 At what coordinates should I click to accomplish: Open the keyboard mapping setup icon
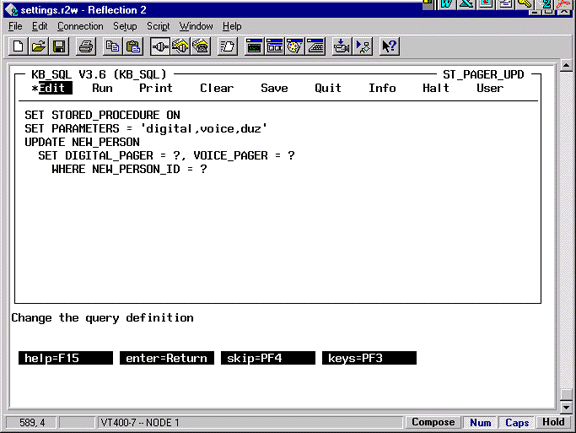(316, 47)
